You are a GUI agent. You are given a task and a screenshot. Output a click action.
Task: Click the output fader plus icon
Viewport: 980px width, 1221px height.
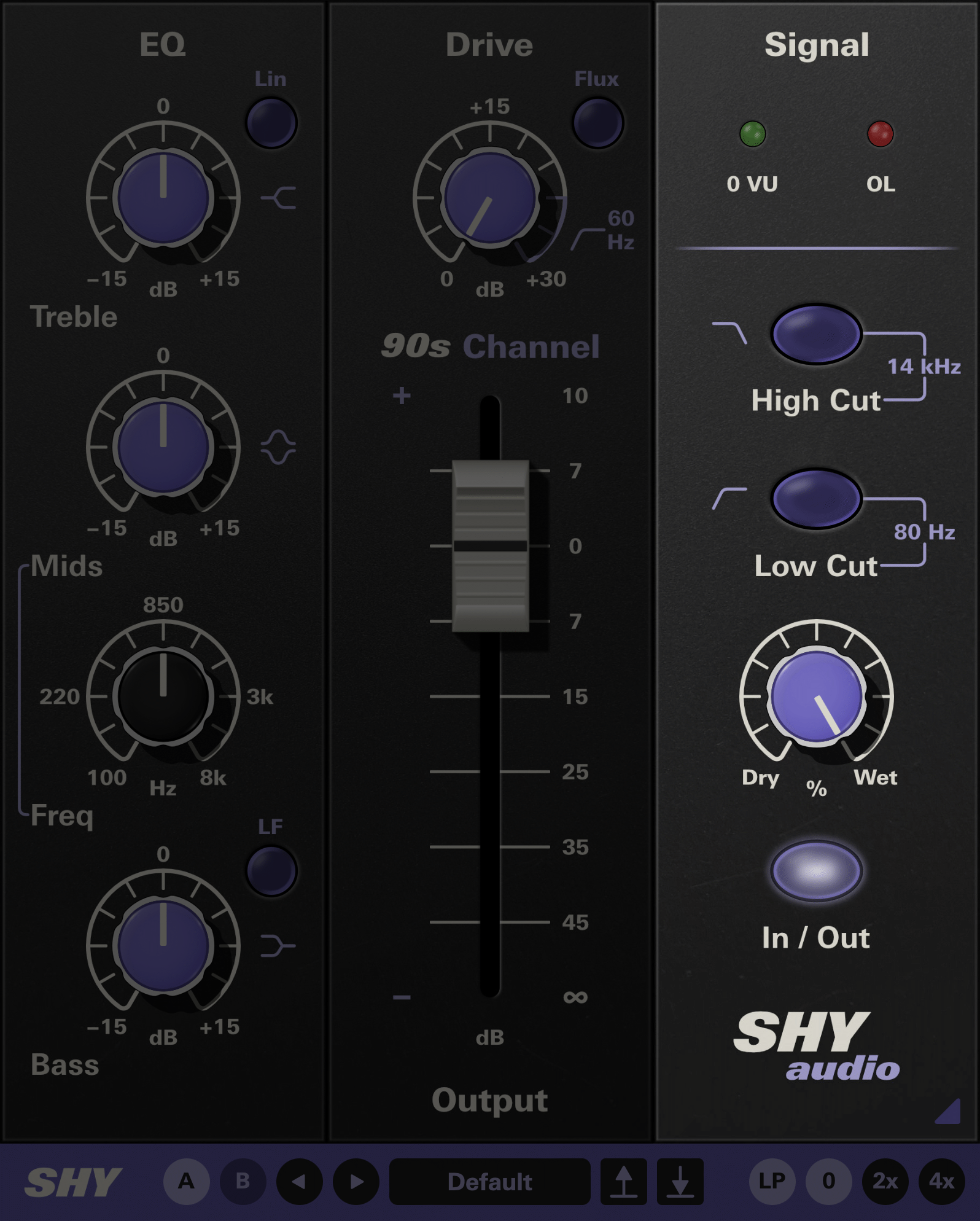(402, 396)
